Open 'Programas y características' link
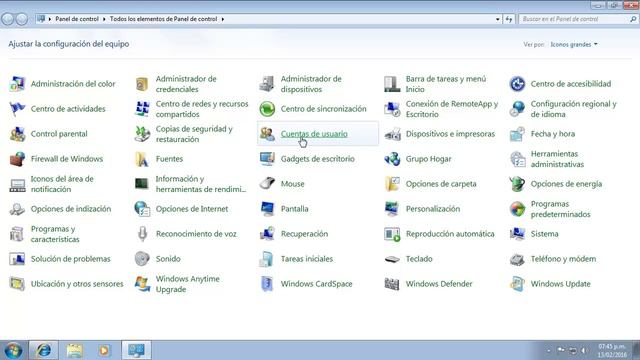Image resolution: width=640 pixels, height=360 pixels. [x=55, y=234]
